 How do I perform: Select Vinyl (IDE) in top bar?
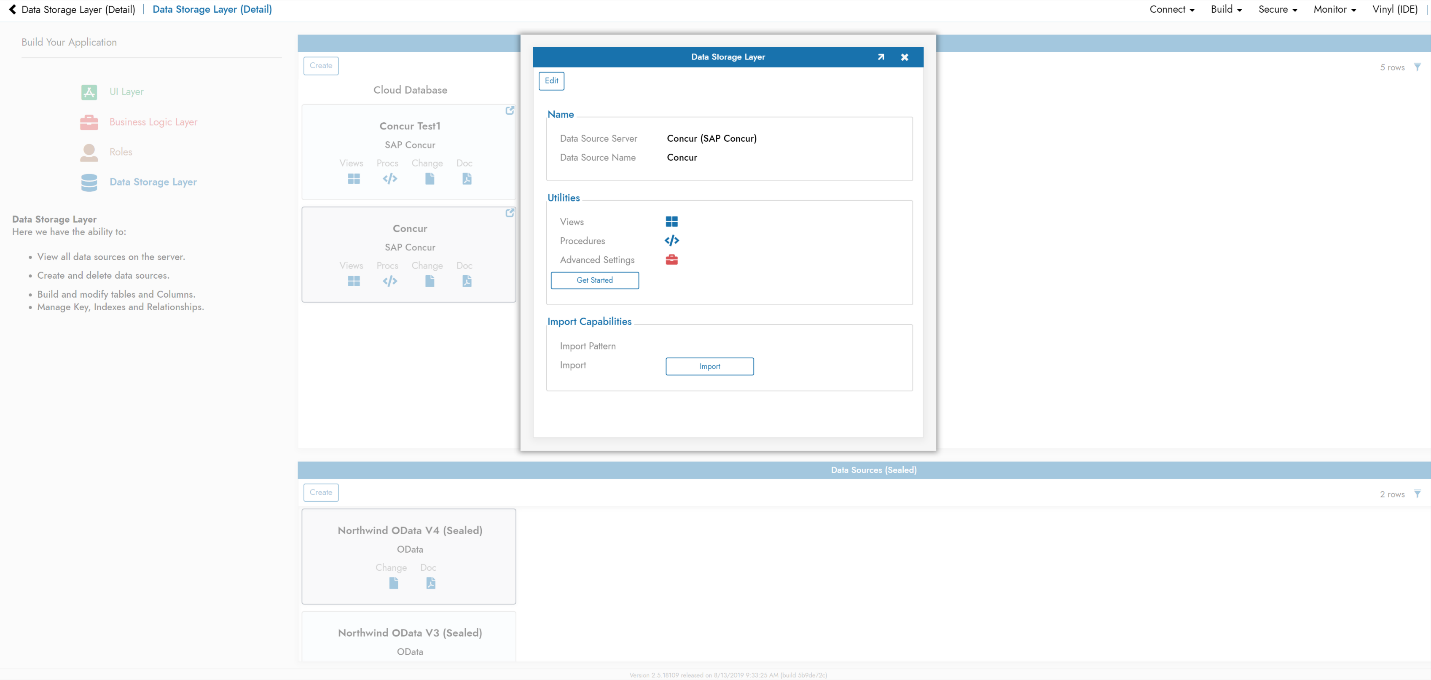tap(1395, 10)
